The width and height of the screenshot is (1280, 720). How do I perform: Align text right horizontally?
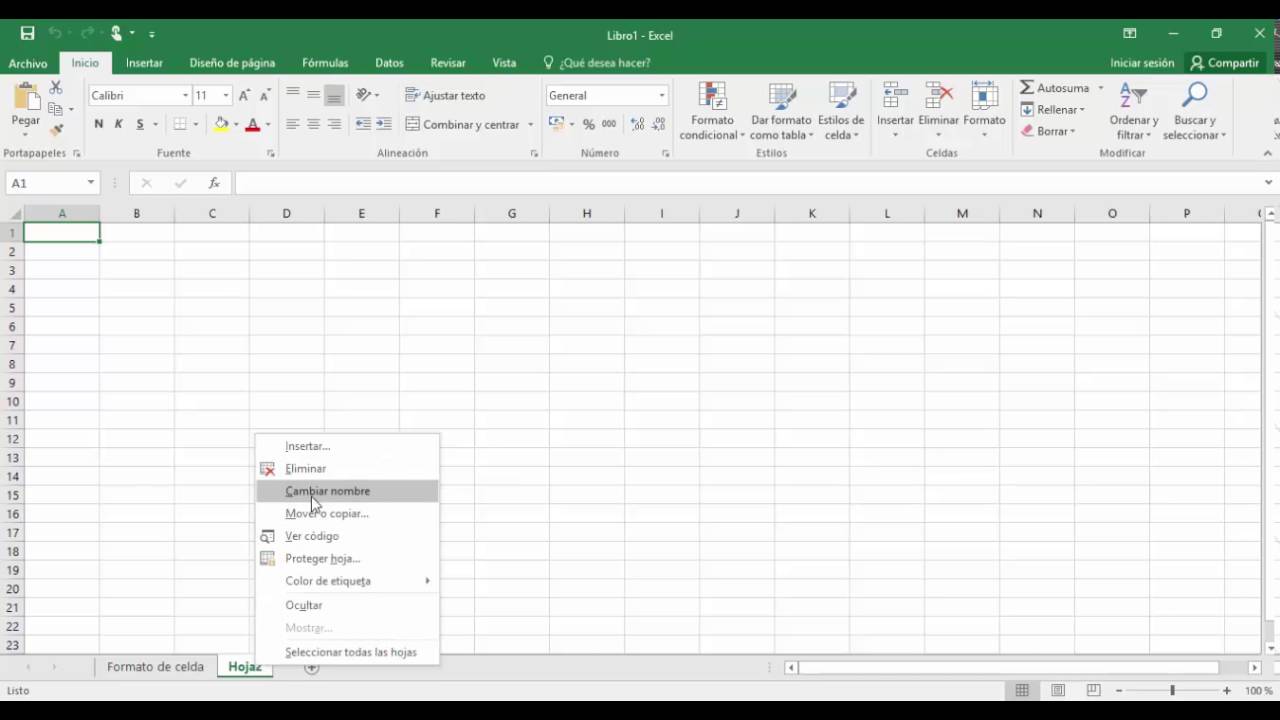click(335, 124)
